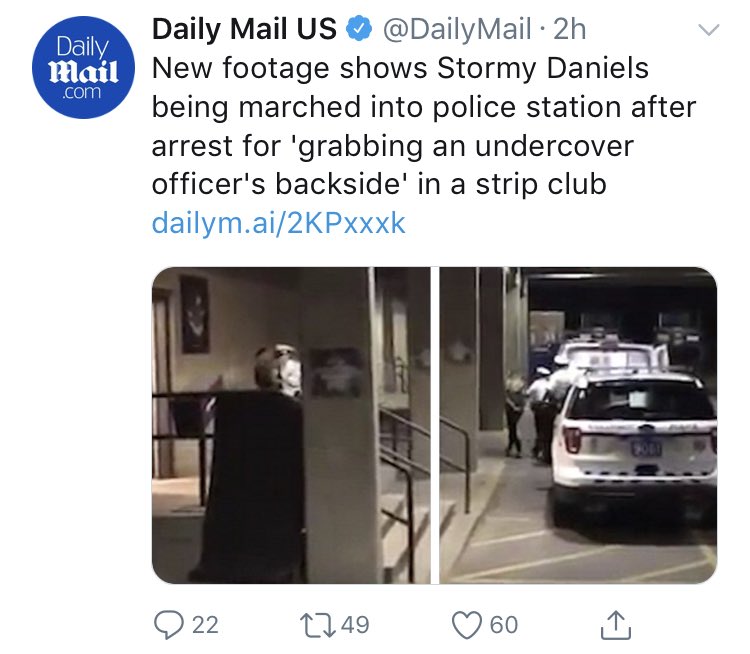Open the share upload icon

(616, 625)
